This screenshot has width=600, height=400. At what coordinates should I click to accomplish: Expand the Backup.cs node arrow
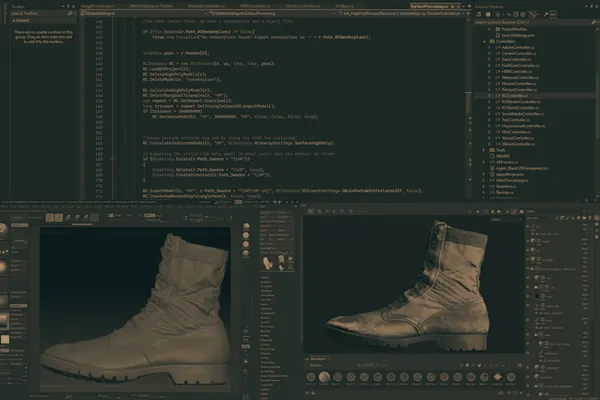[x=484, y=193]
